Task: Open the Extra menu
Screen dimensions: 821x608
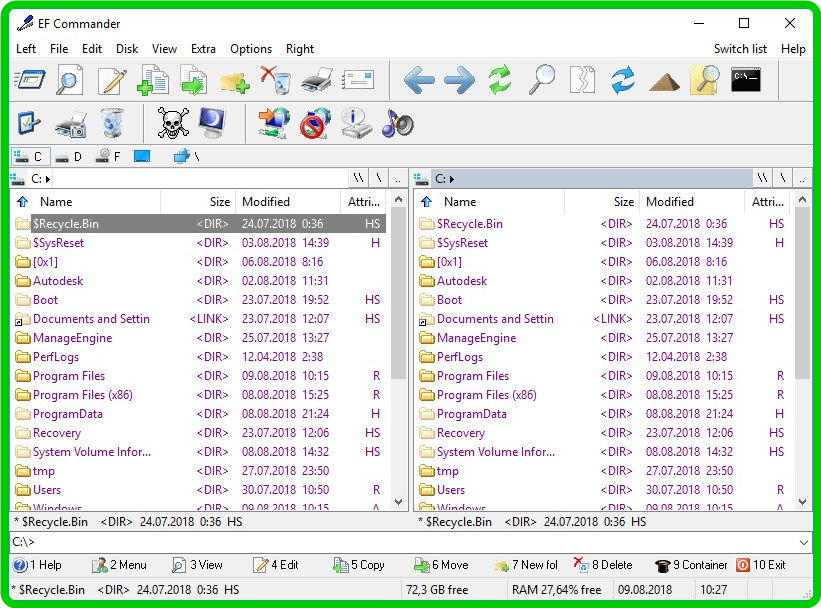Action: click(x=203, y=49)
